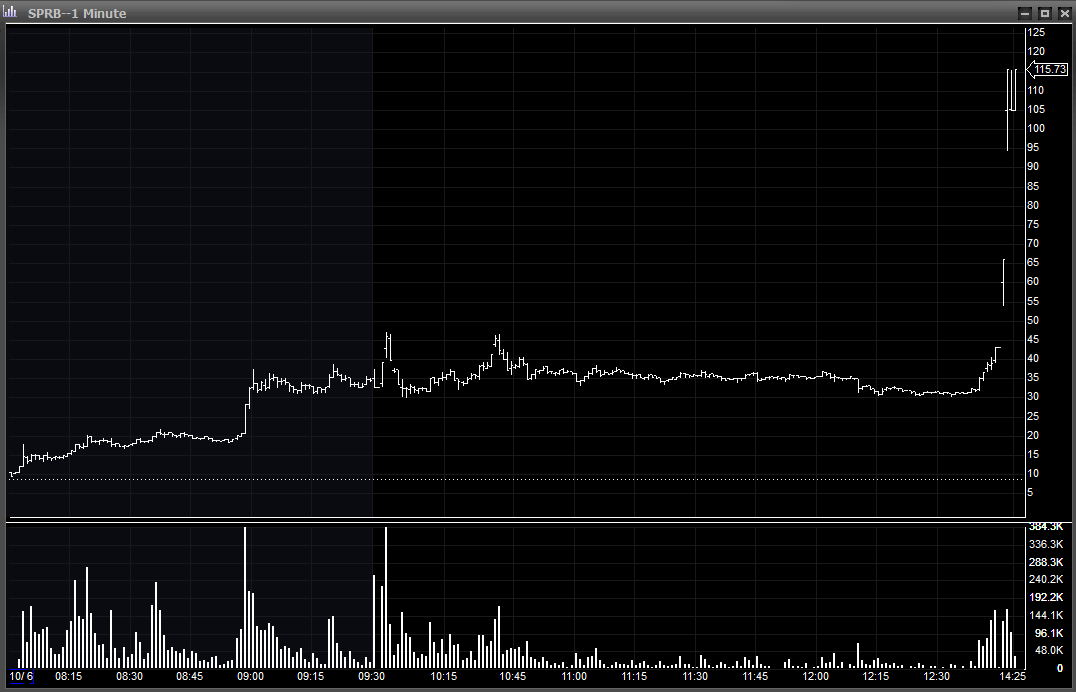The image size is (1076, 692).
Task: Click the chart icon in the title bar
Action: click(10, 12)
